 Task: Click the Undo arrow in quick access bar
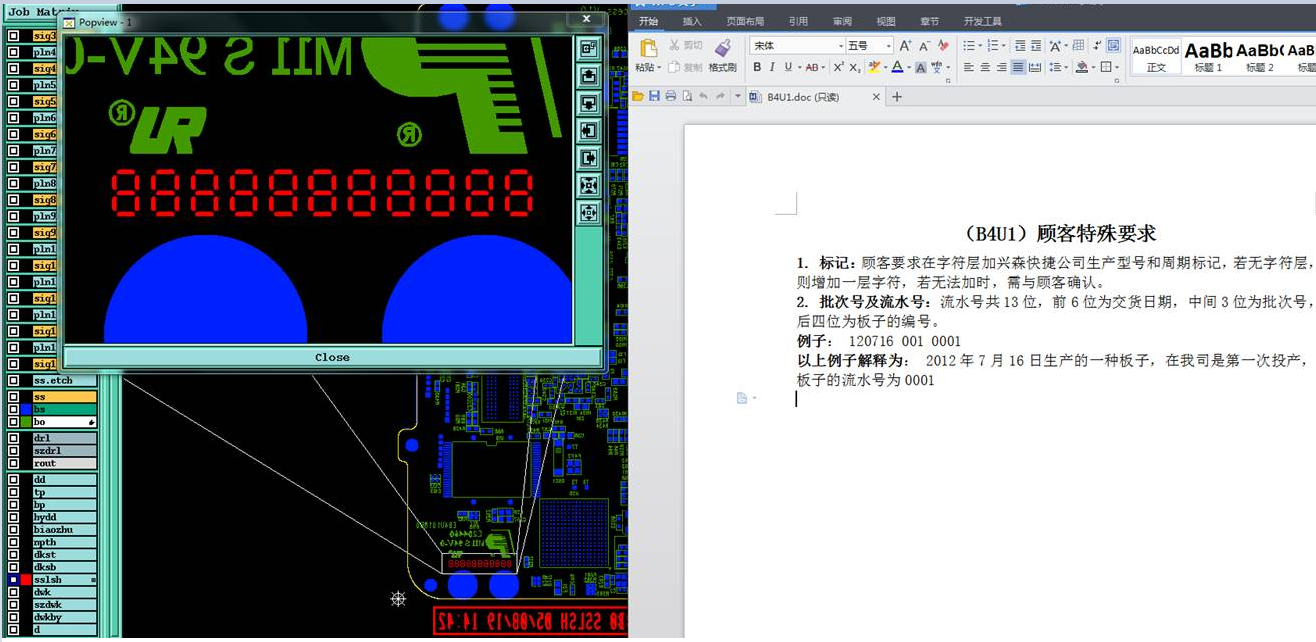pos(703,96)
